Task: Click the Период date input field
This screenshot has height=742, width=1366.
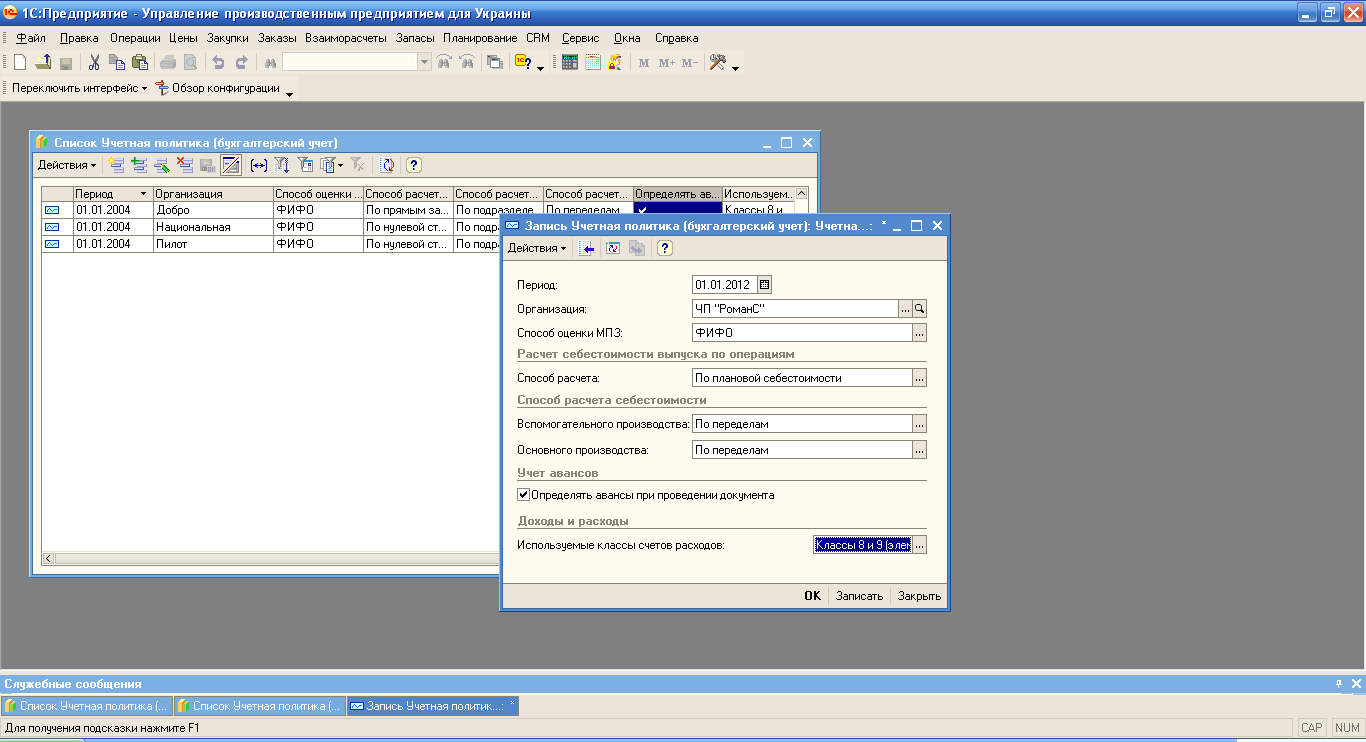Action: [x=725, y=285]
